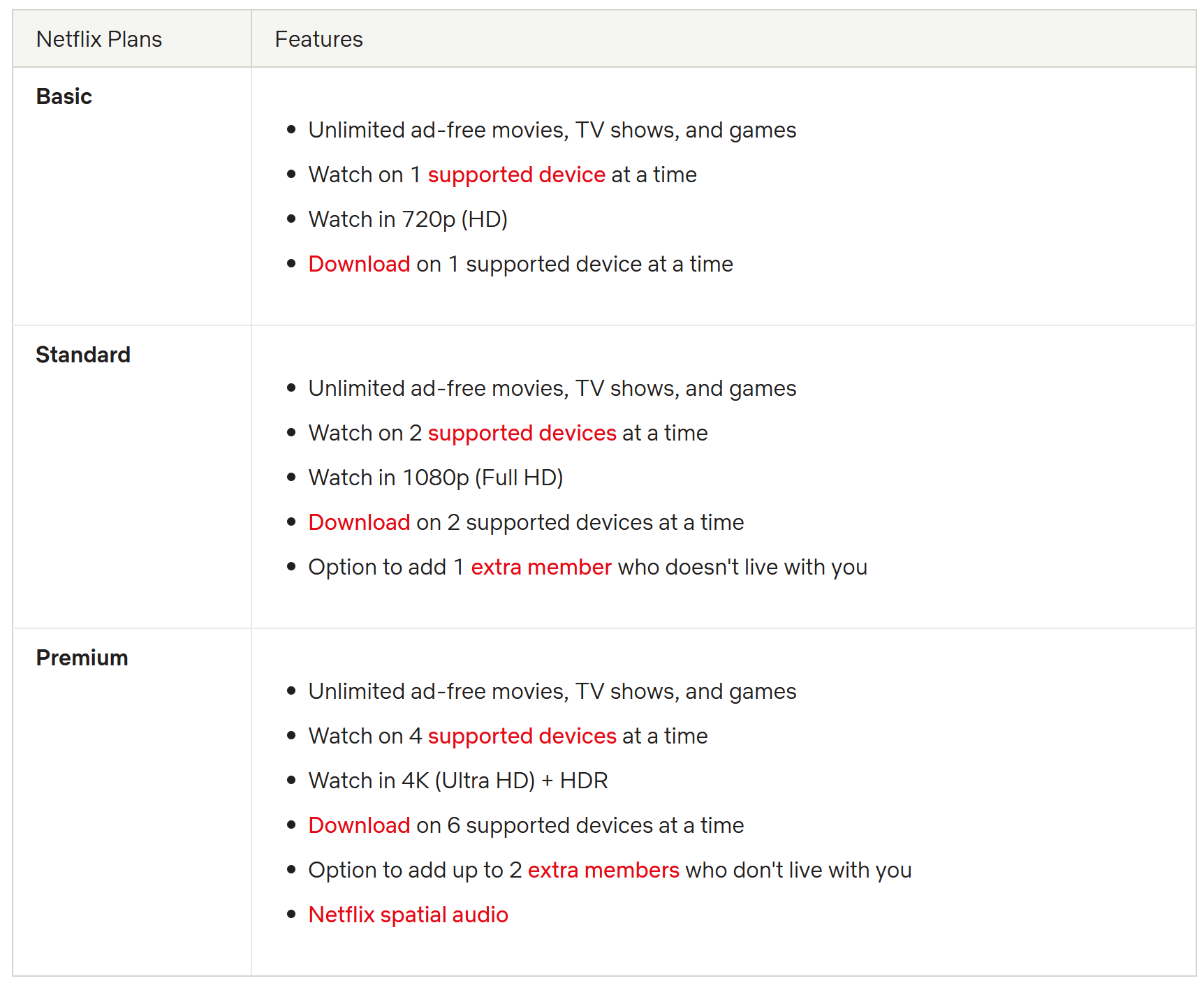Screen dimensions: 1204x990
Task: Open the Standard plan's Download link
Action: click(359, 522)
